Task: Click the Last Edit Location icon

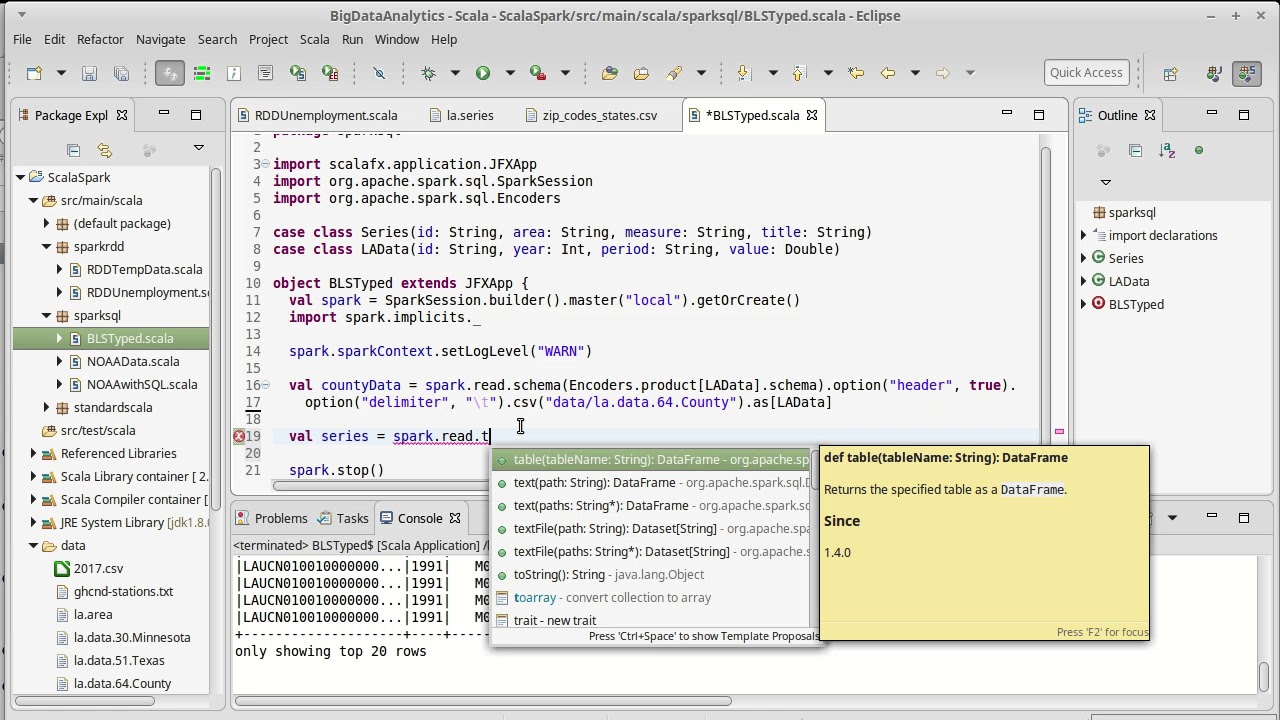Action: (x=856, y=73)
